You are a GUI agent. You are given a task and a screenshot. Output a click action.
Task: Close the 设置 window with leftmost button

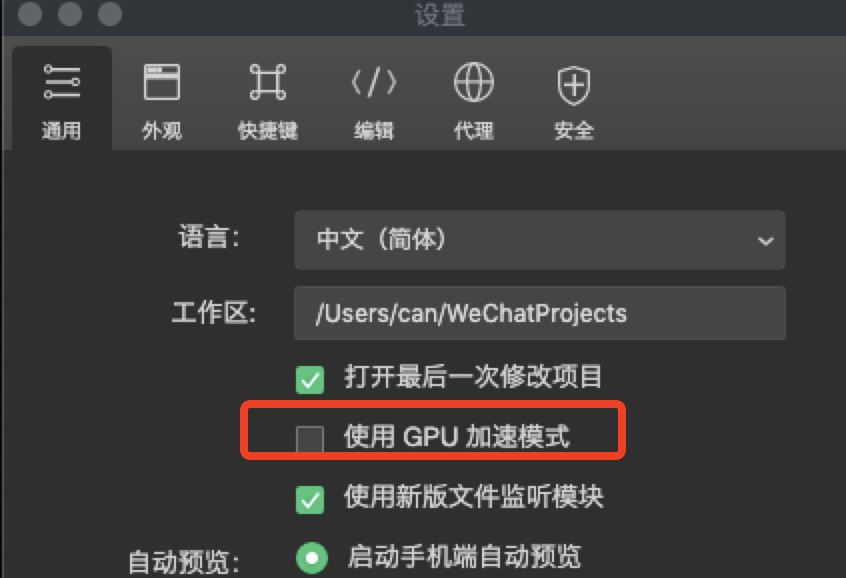click(30, 13)
